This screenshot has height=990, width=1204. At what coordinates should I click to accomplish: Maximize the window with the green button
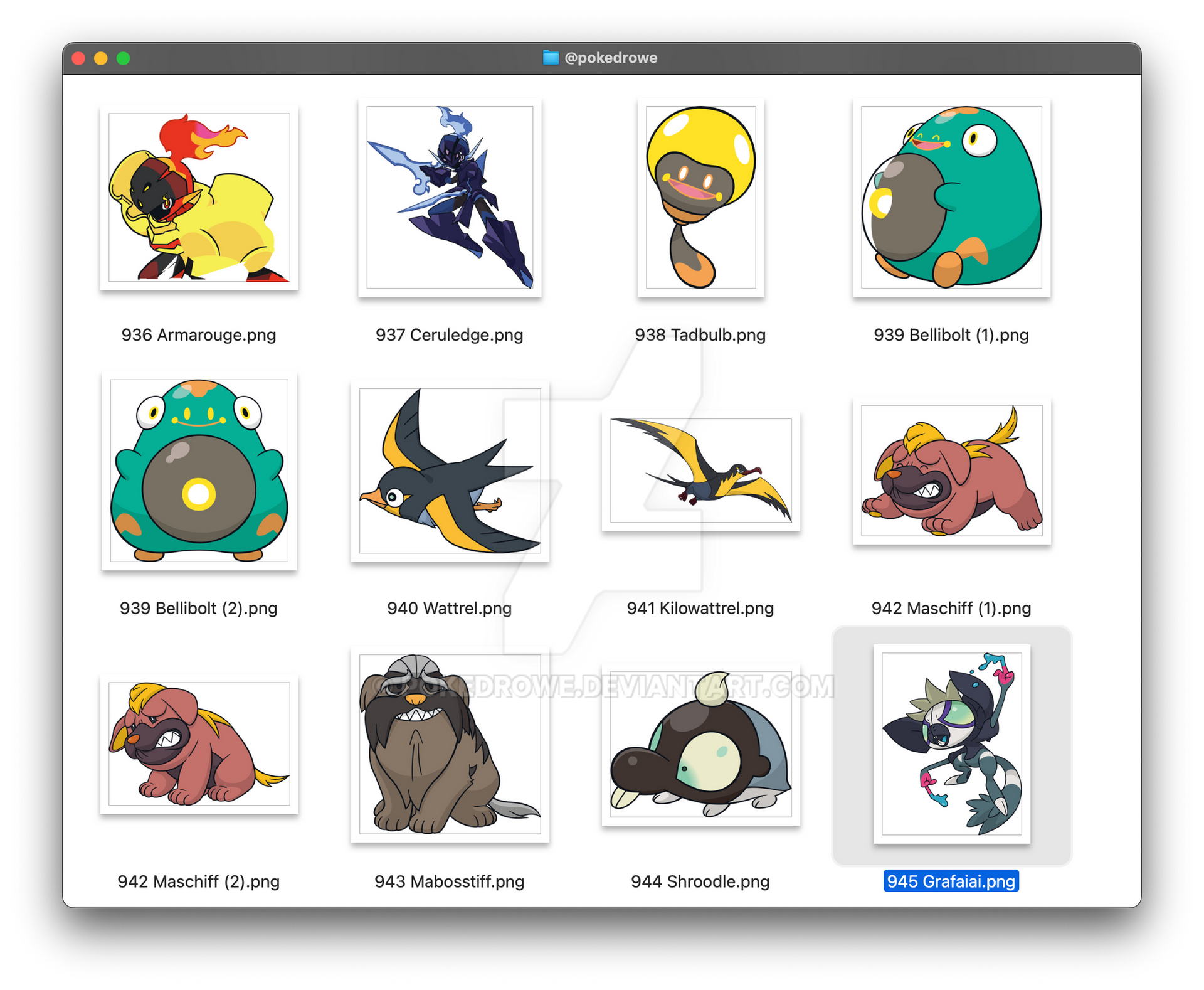point(124,58)
